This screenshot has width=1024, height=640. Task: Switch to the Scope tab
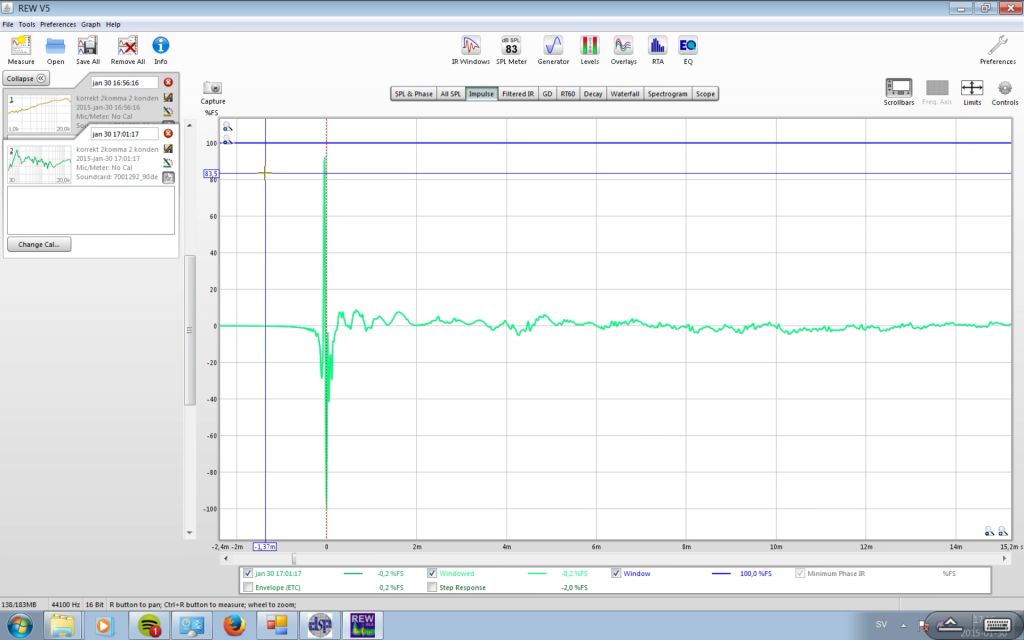pos(705,94)
